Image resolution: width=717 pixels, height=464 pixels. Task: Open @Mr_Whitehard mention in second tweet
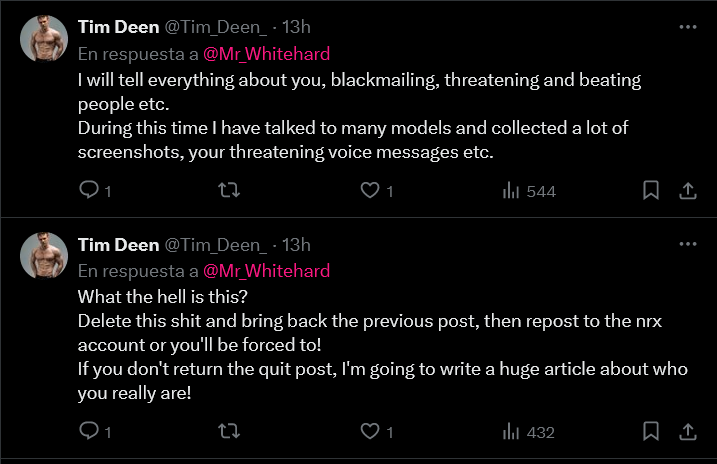point(266,270)
